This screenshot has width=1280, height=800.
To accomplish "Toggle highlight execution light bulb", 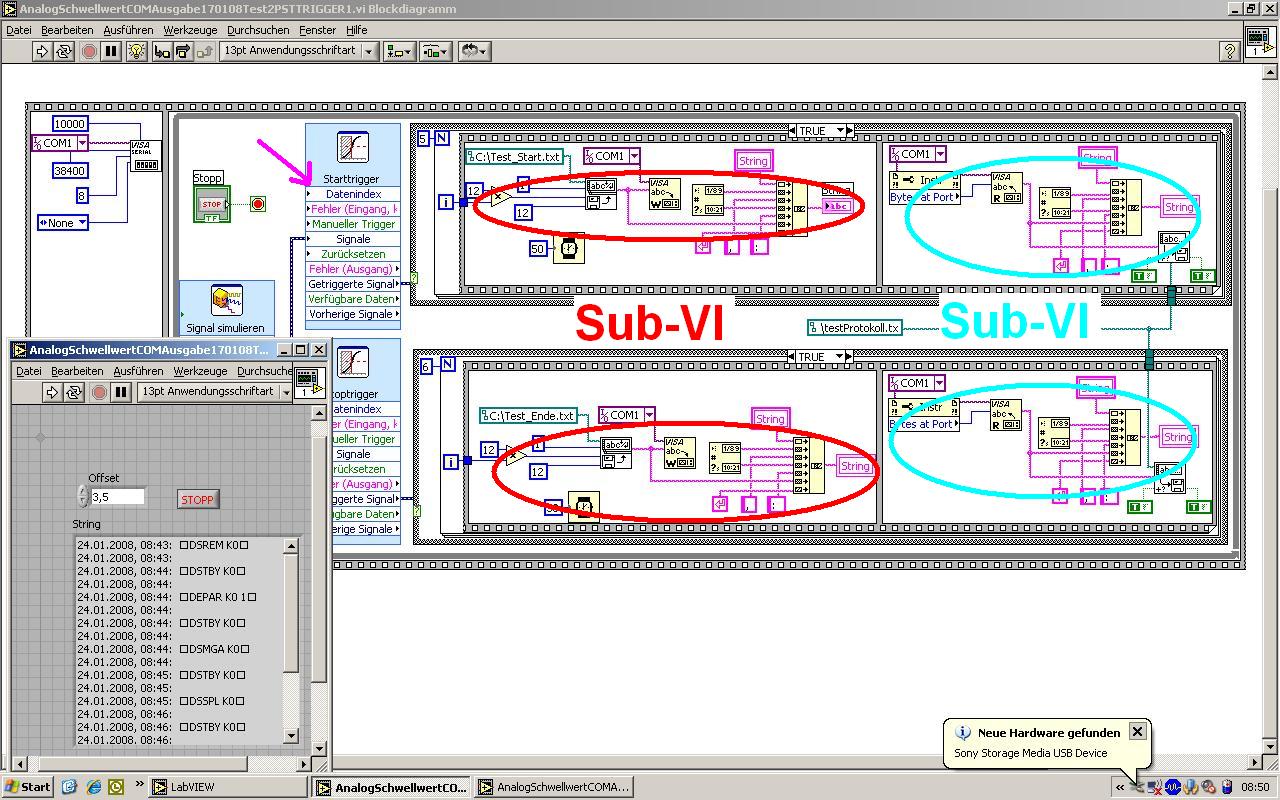I will tap(137, 51).
